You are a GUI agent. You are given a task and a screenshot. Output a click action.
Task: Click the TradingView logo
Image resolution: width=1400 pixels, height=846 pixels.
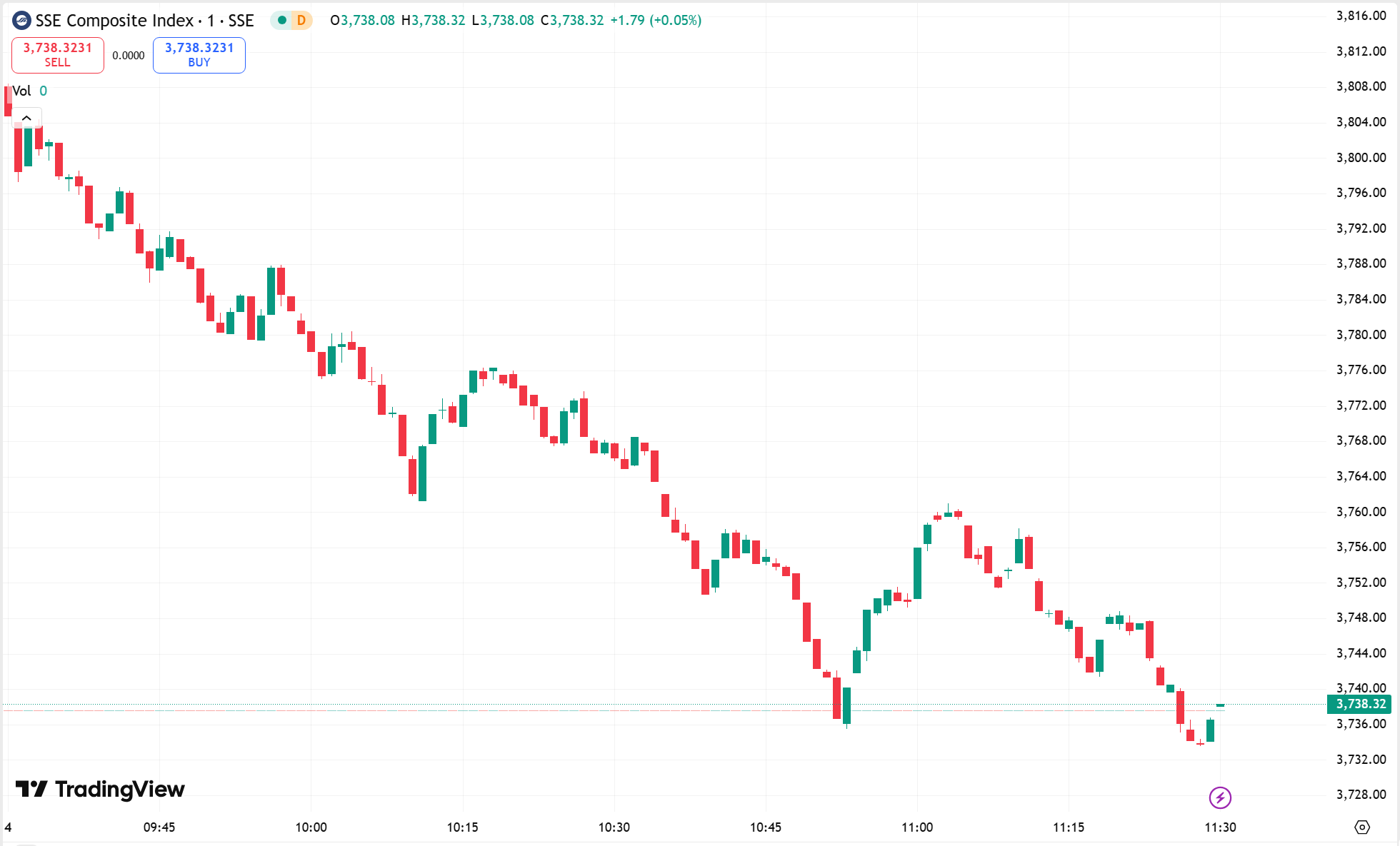click(x=100, y=789)
